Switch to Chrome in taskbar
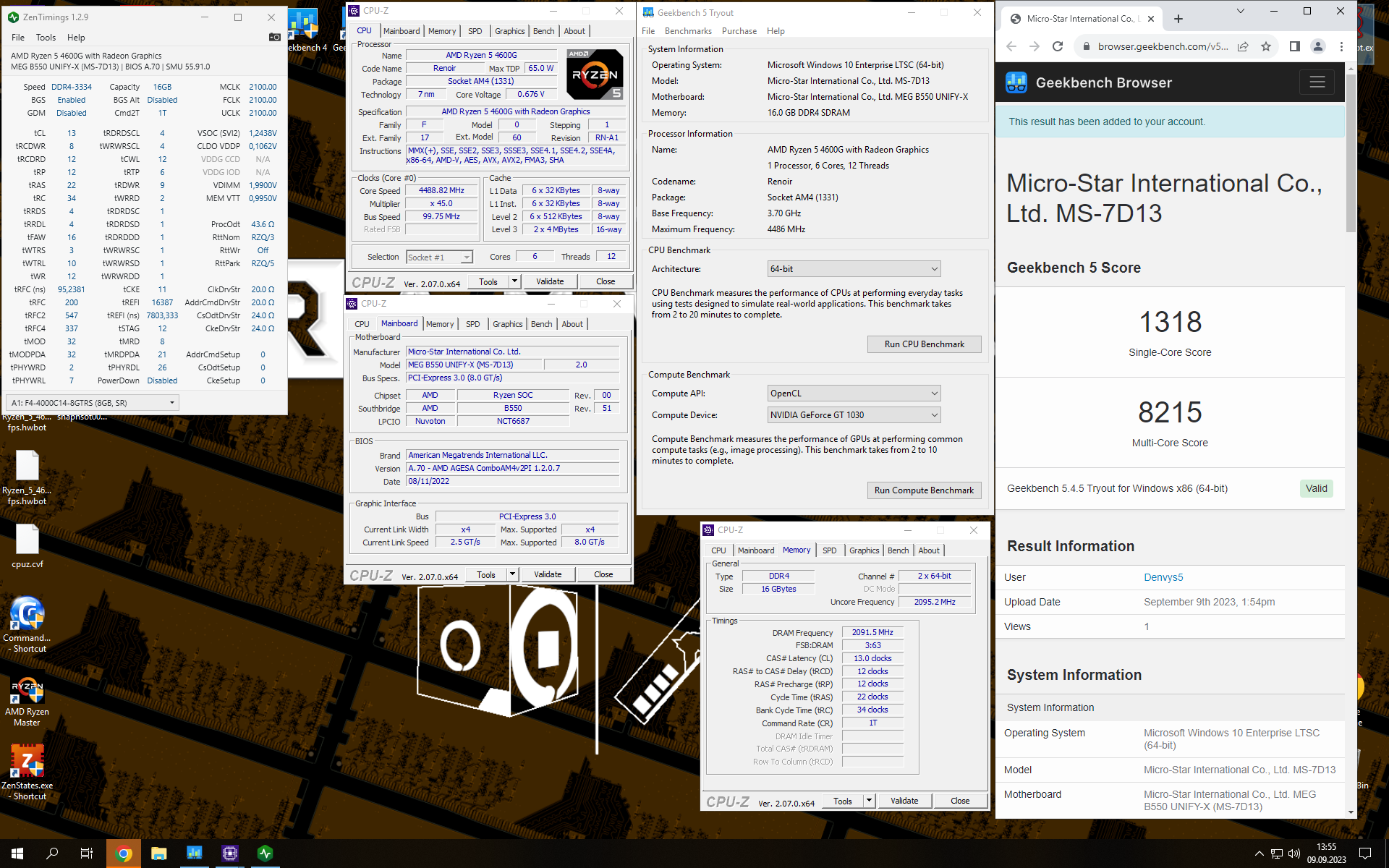This screenshot has width=1389, height=868. [x=124, y=854]
